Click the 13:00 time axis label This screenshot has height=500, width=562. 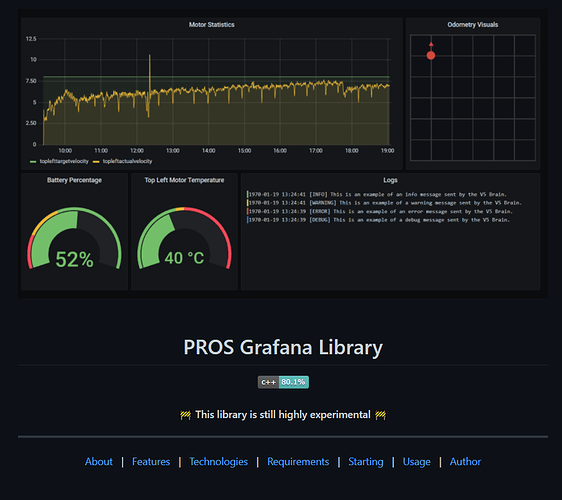tap(173, 151)
